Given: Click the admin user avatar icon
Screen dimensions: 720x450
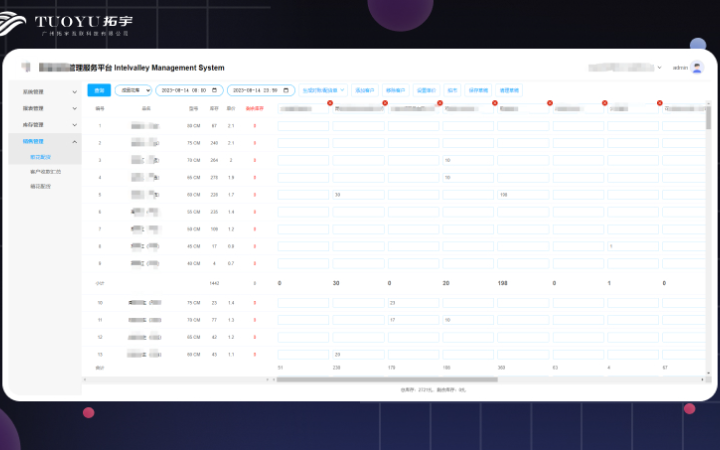Looking at the screenshot, I should (x=697, y=68).
